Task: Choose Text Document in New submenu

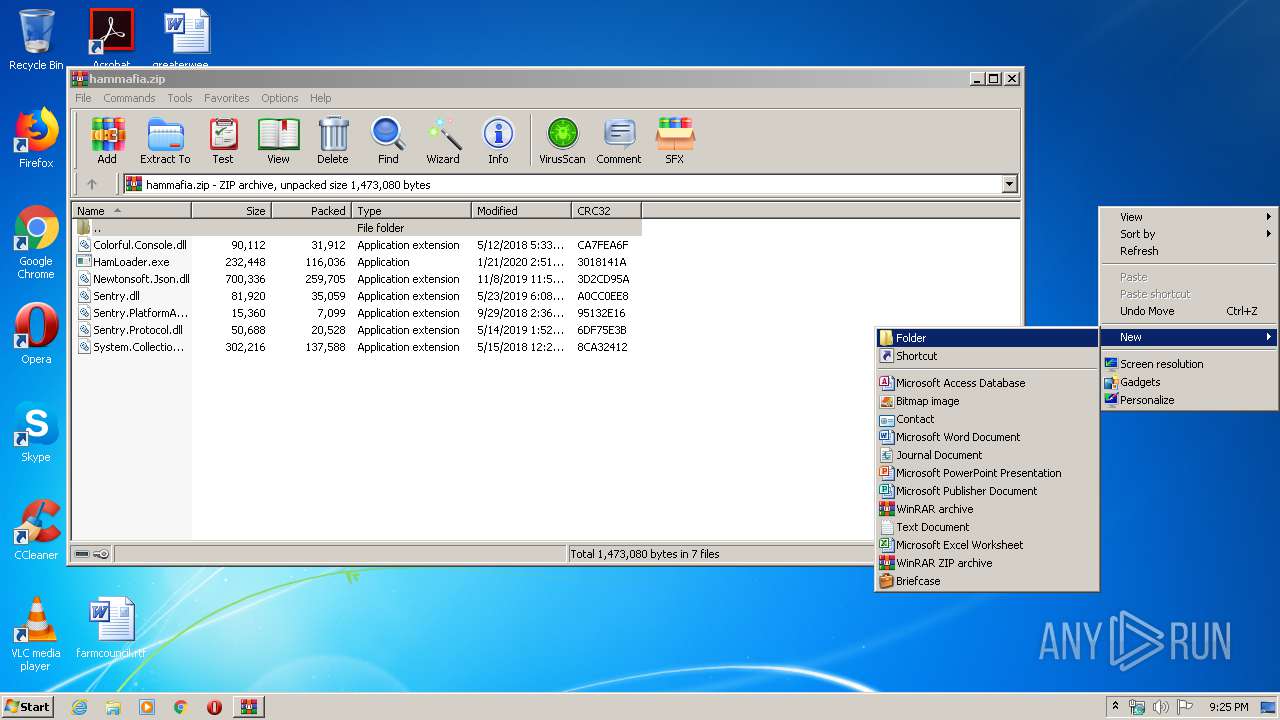Action: [987, 527]
